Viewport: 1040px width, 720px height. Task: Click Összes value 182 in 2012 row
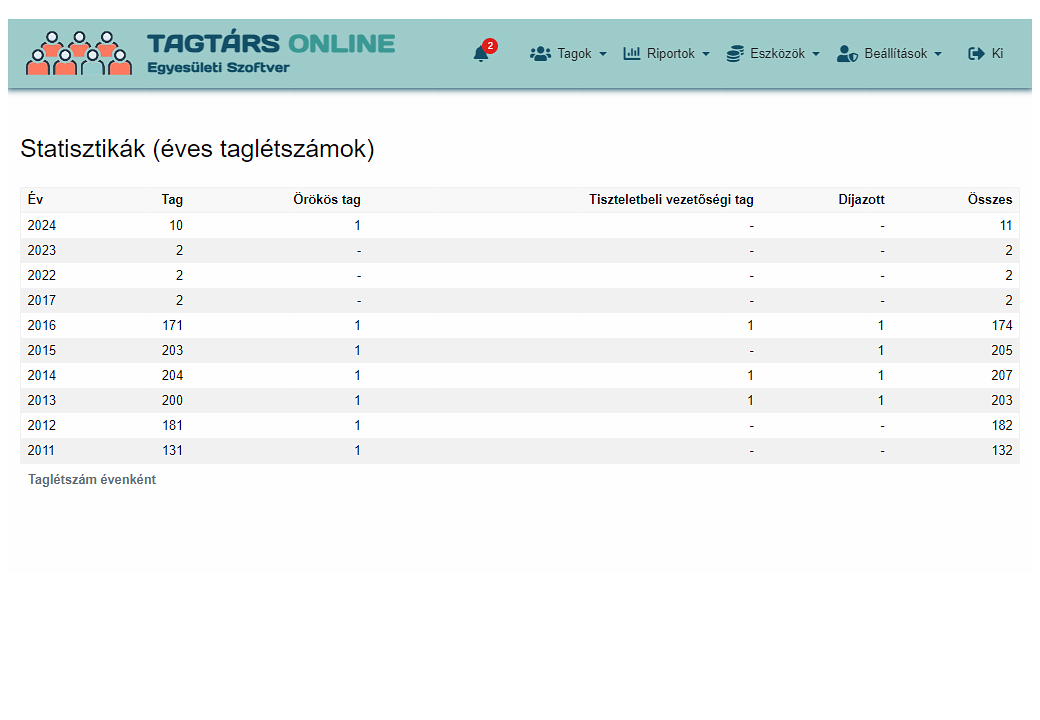1002,426
